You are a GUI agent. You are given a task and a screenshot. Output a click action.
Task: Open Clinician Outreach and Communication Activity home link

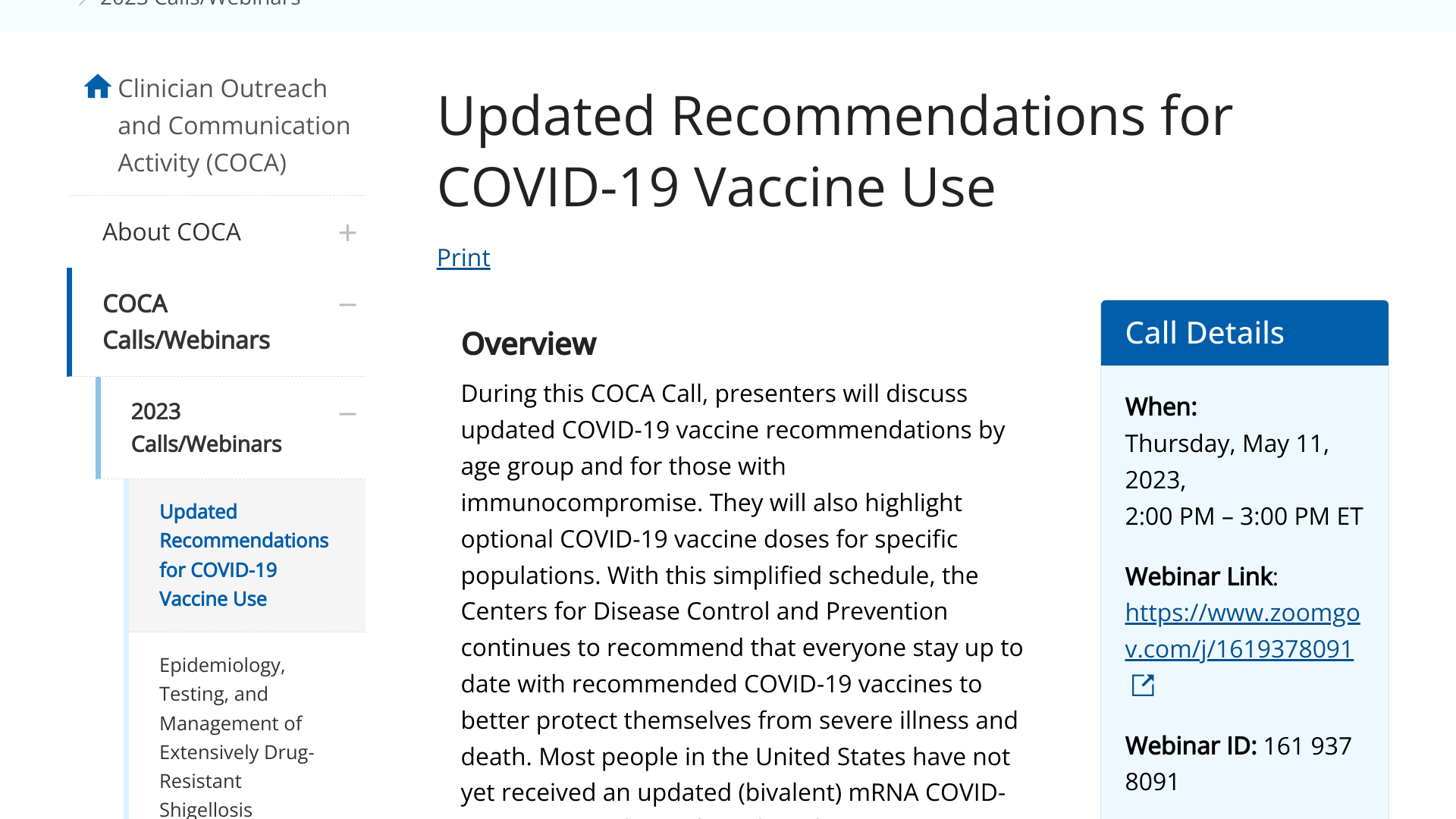click(234, 125)
